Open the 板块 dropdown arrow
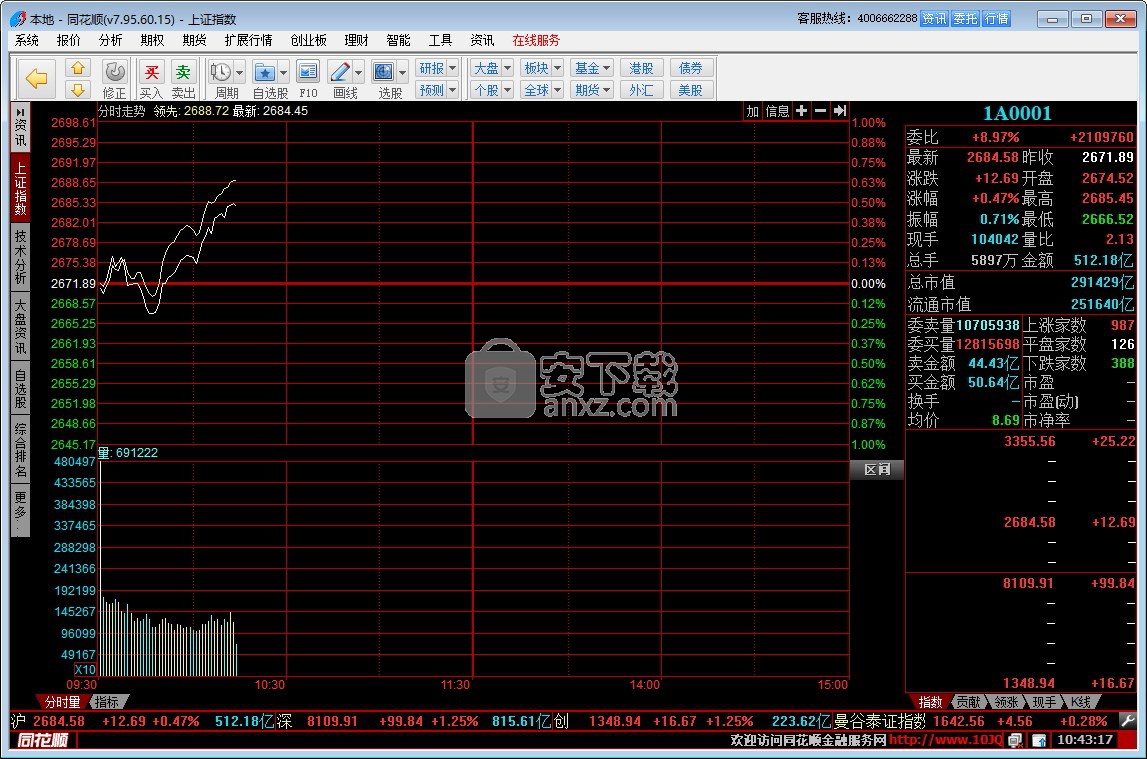The image size is (1147, 759). (x=557, y=68)
